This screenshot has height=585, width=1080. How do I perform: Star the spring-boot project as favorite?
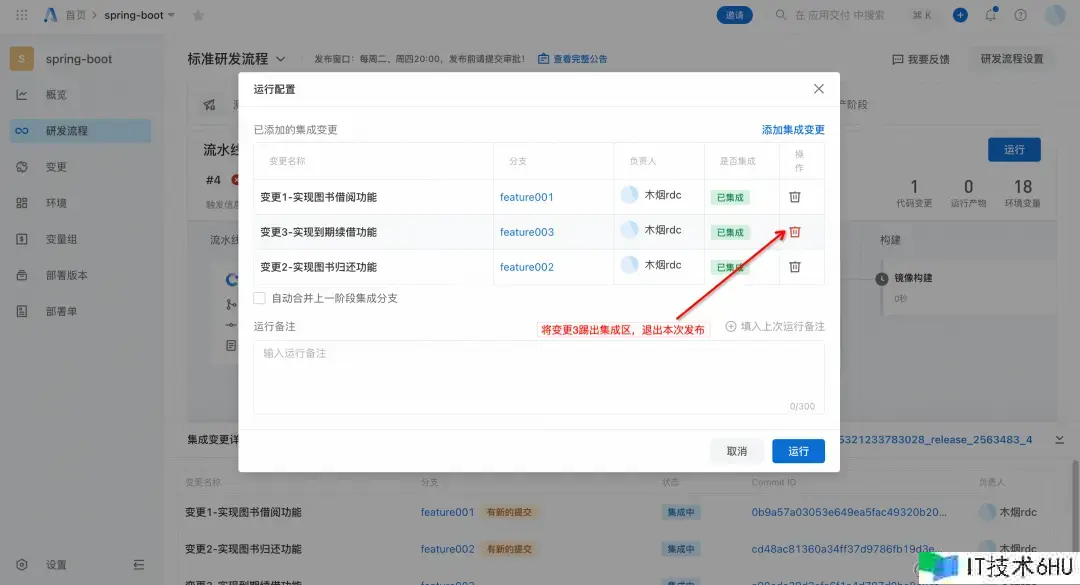(x=197, y=15)
